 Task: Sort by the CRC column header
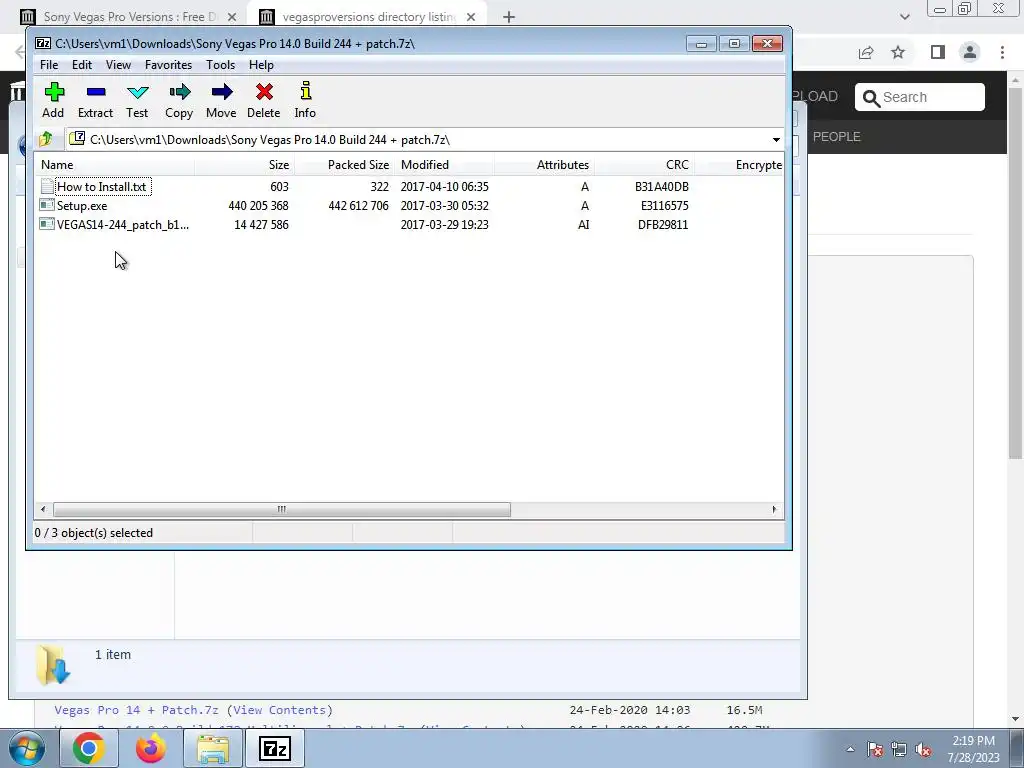[644, 165]
